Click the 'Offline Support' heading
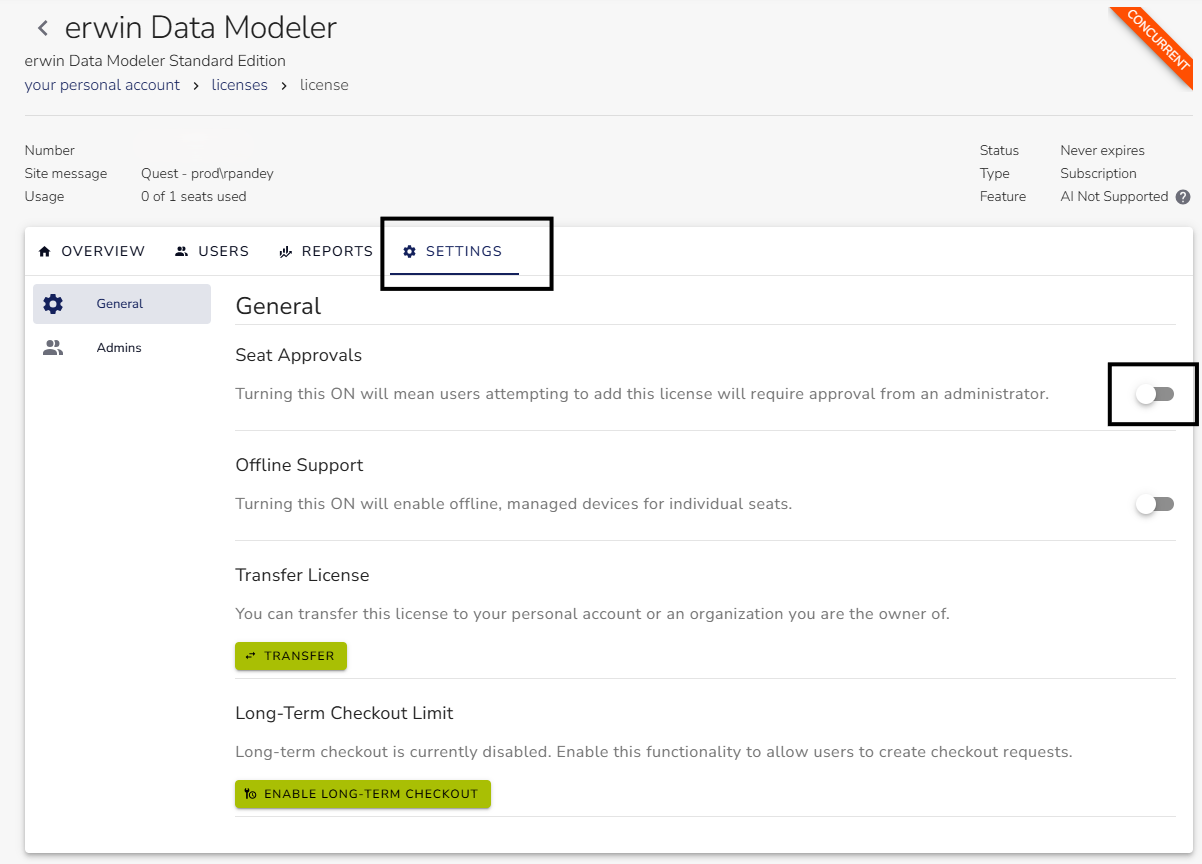 point(299,465)
